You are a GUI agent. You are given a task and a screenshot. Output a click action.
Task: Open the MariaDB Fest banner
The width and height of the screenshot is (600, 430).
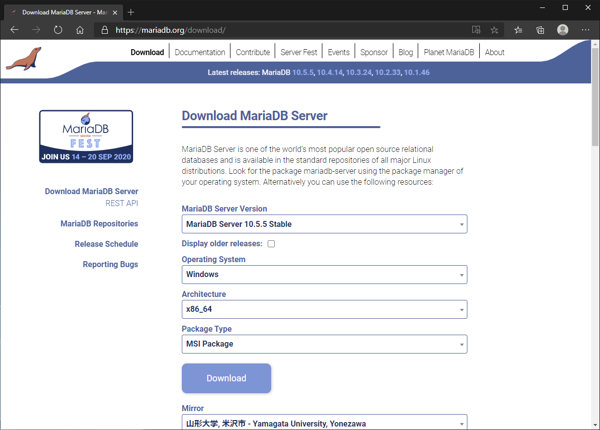tap(86, 137)
